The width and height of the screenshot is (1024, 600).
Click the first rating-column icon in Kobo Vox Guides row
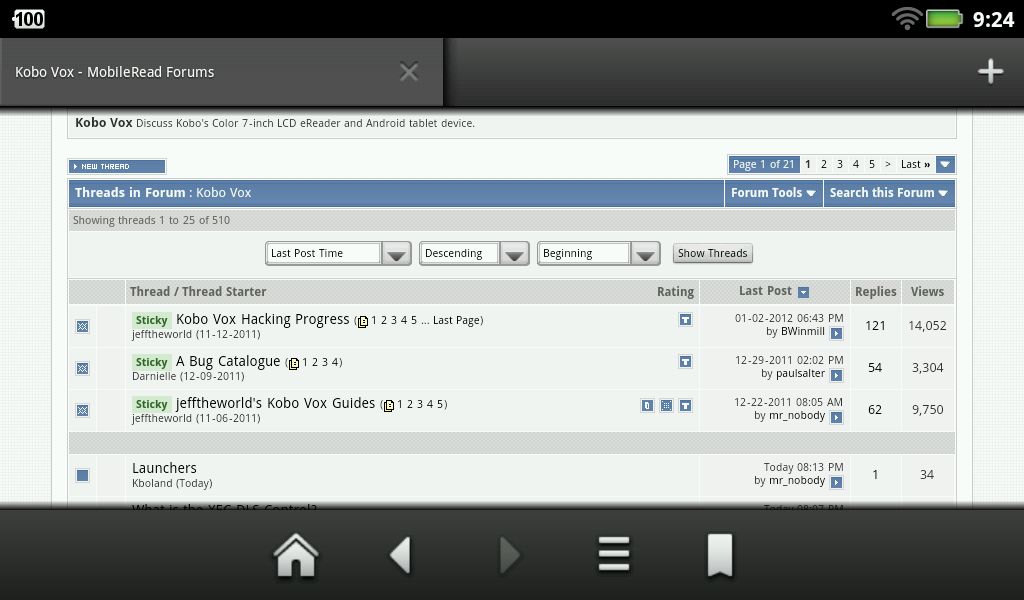coord(647,405)
